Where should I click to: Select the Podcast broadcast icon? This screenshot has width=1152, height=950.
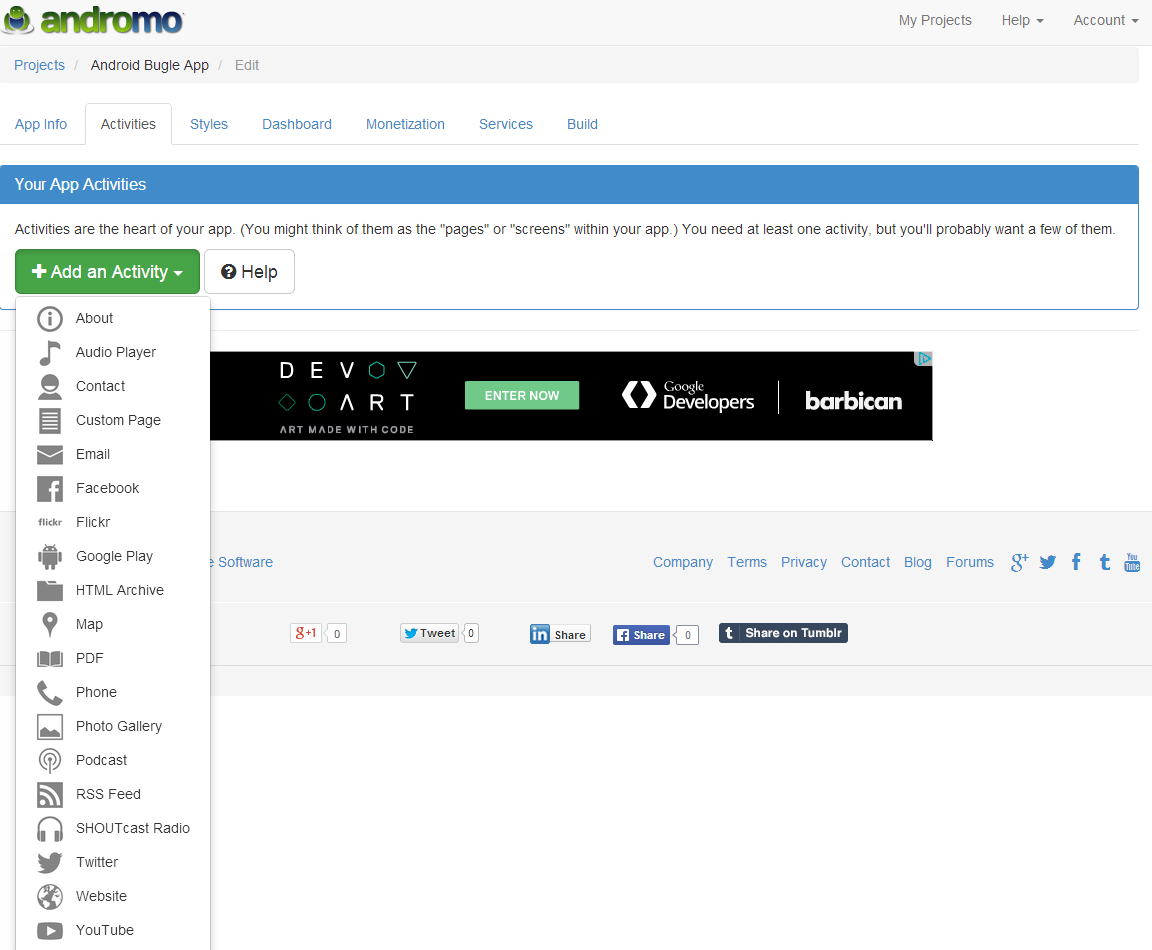(50, 760)
